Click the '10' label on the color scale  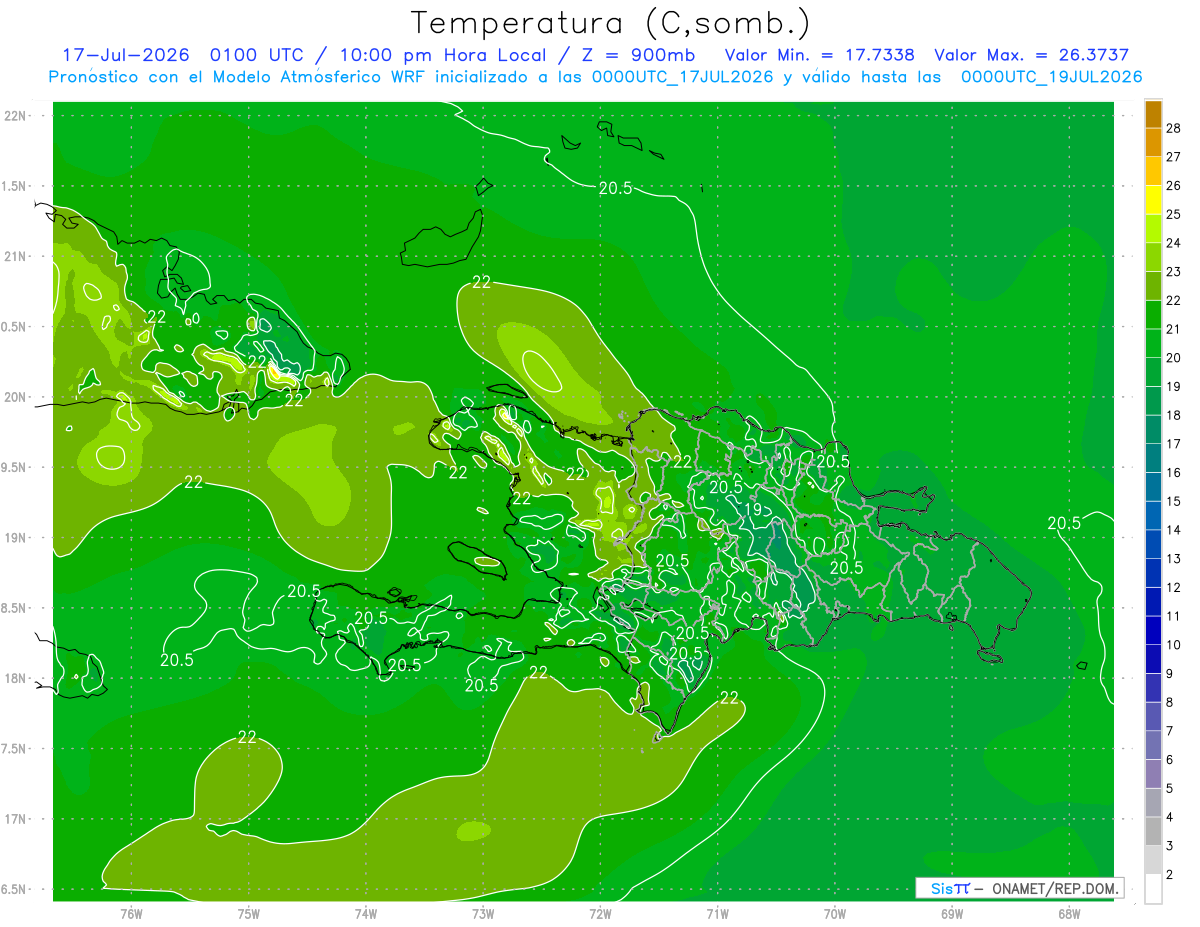click(1174, 645)
